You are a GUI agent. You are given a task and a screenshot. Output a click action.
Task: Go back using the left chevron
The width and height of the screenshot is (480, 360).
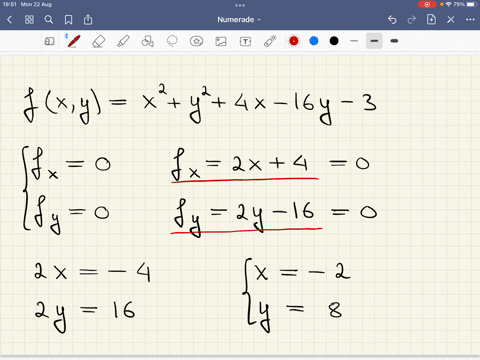[10, 20]
